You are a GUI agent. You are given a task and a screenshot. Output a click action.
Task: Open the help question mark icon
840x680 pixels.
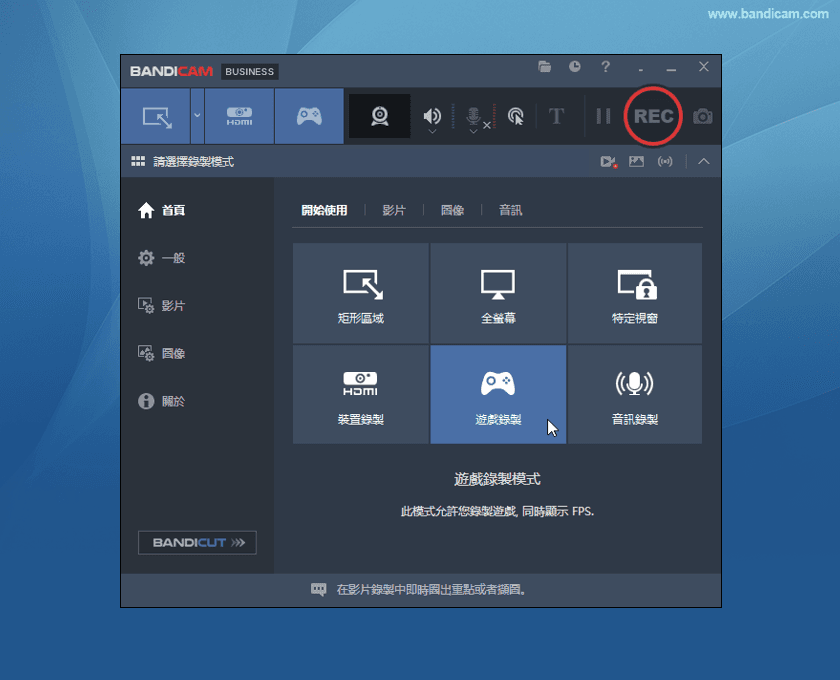pos(605,66)
